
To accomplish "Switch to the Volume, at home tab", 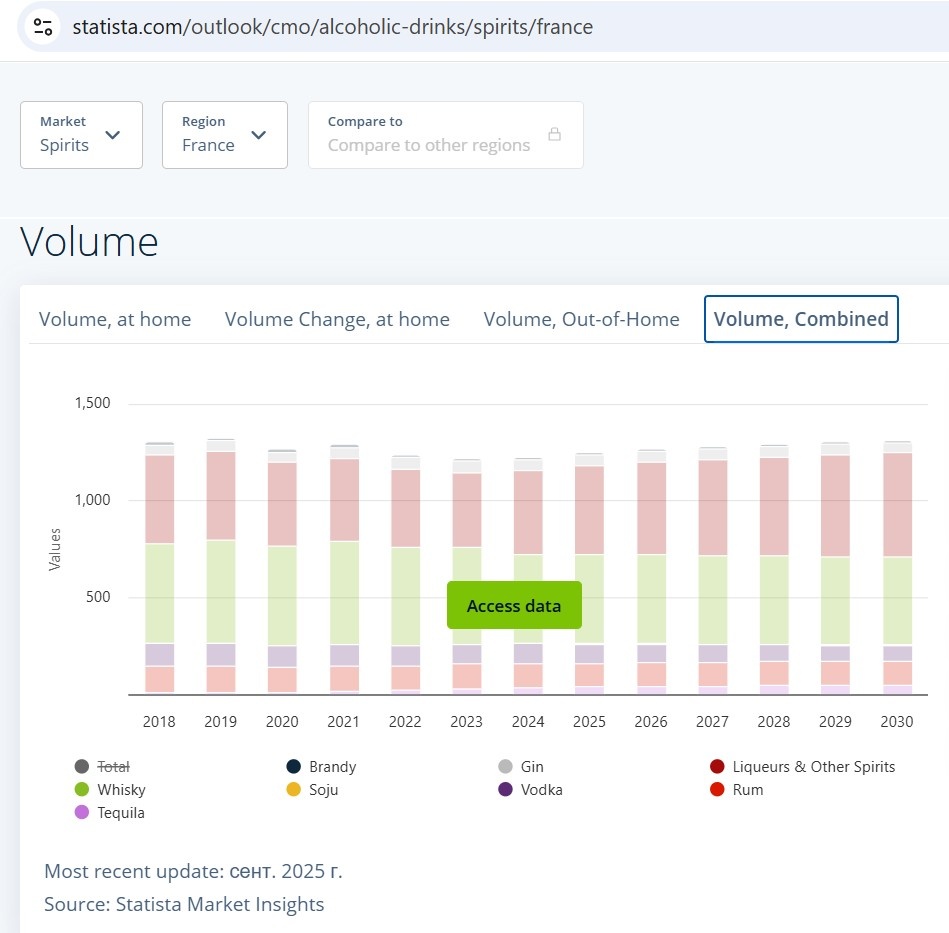I will click(115, 319).
